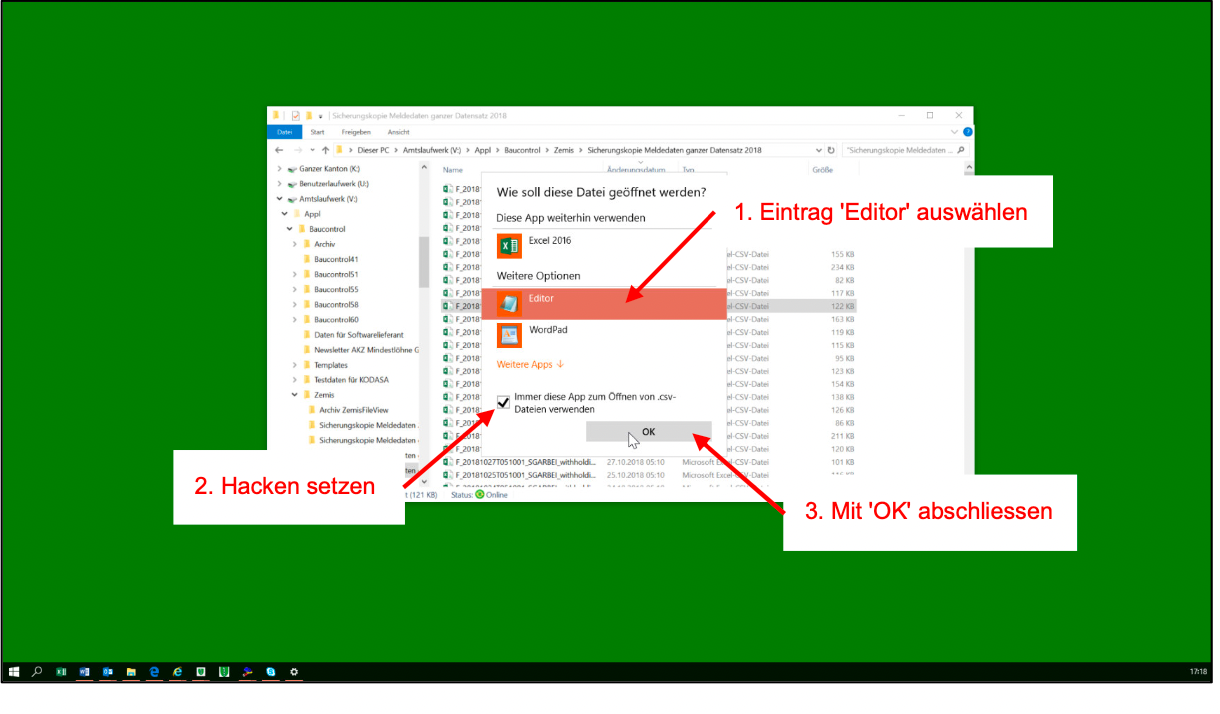This screenshot has width=1220, height=714.
Task: Select the Editor app icon in dialog
Action: click(x=510, y=304)
